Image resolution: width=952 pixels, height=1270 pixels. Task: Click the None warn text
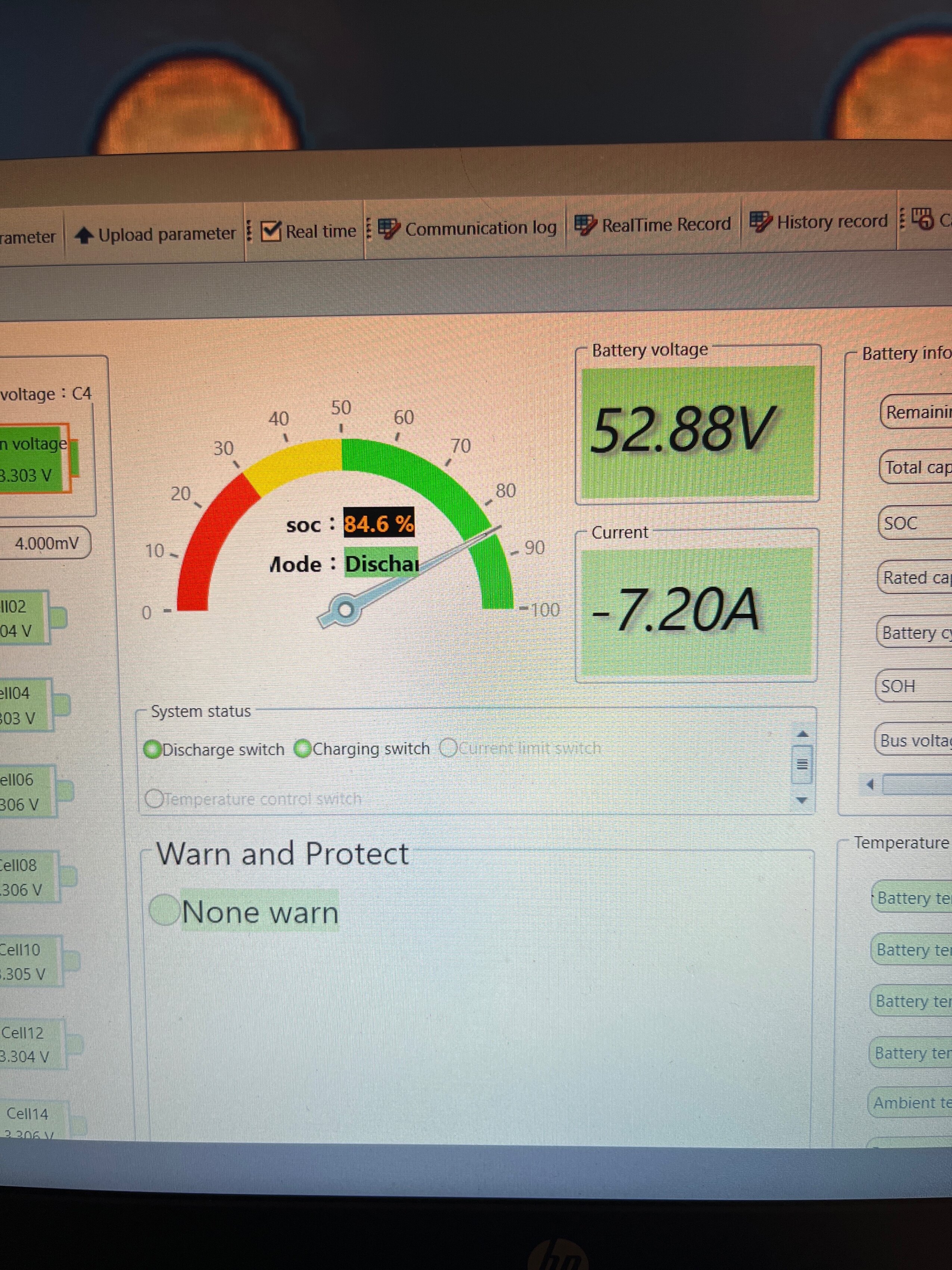pyautogui.click(x=261, y=912)
